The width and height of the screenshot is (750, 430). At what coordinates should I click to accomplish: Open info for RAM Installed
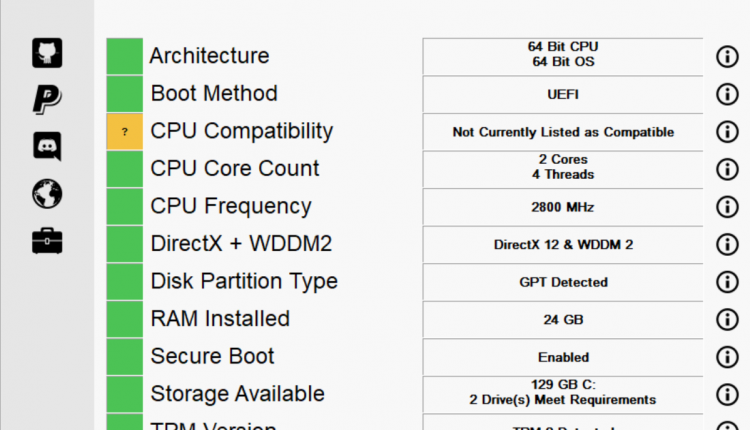[x=727, y=319]
